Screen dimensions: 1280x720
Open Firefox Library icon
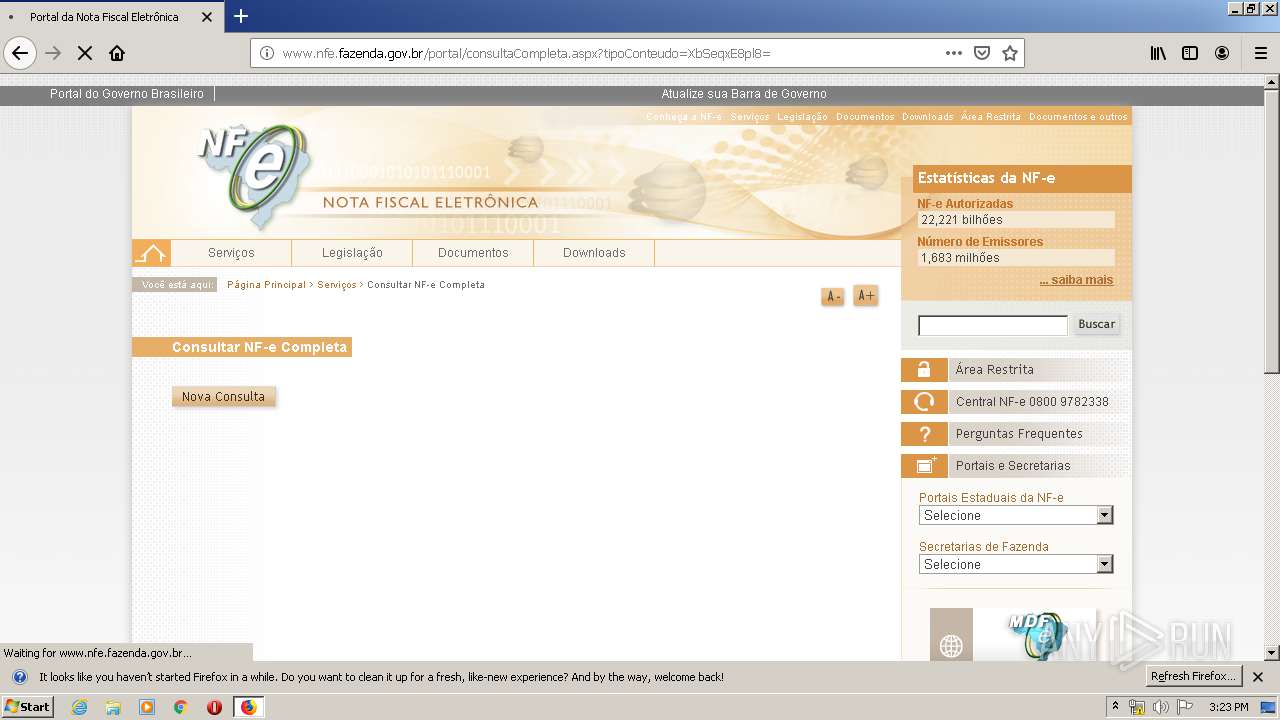click(x=1158, y=53)
